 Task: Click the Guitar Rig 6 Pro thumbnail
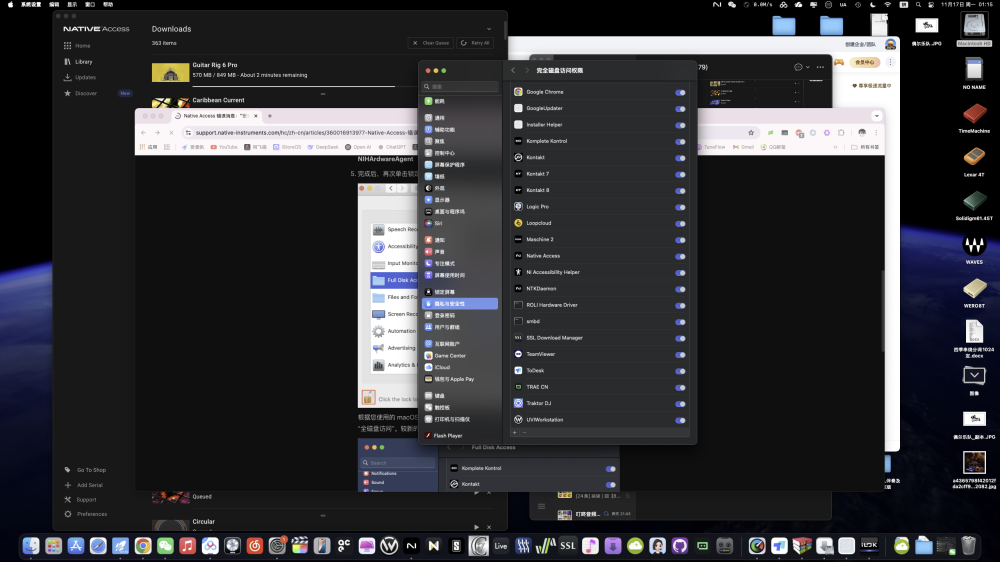click(170, 72)
